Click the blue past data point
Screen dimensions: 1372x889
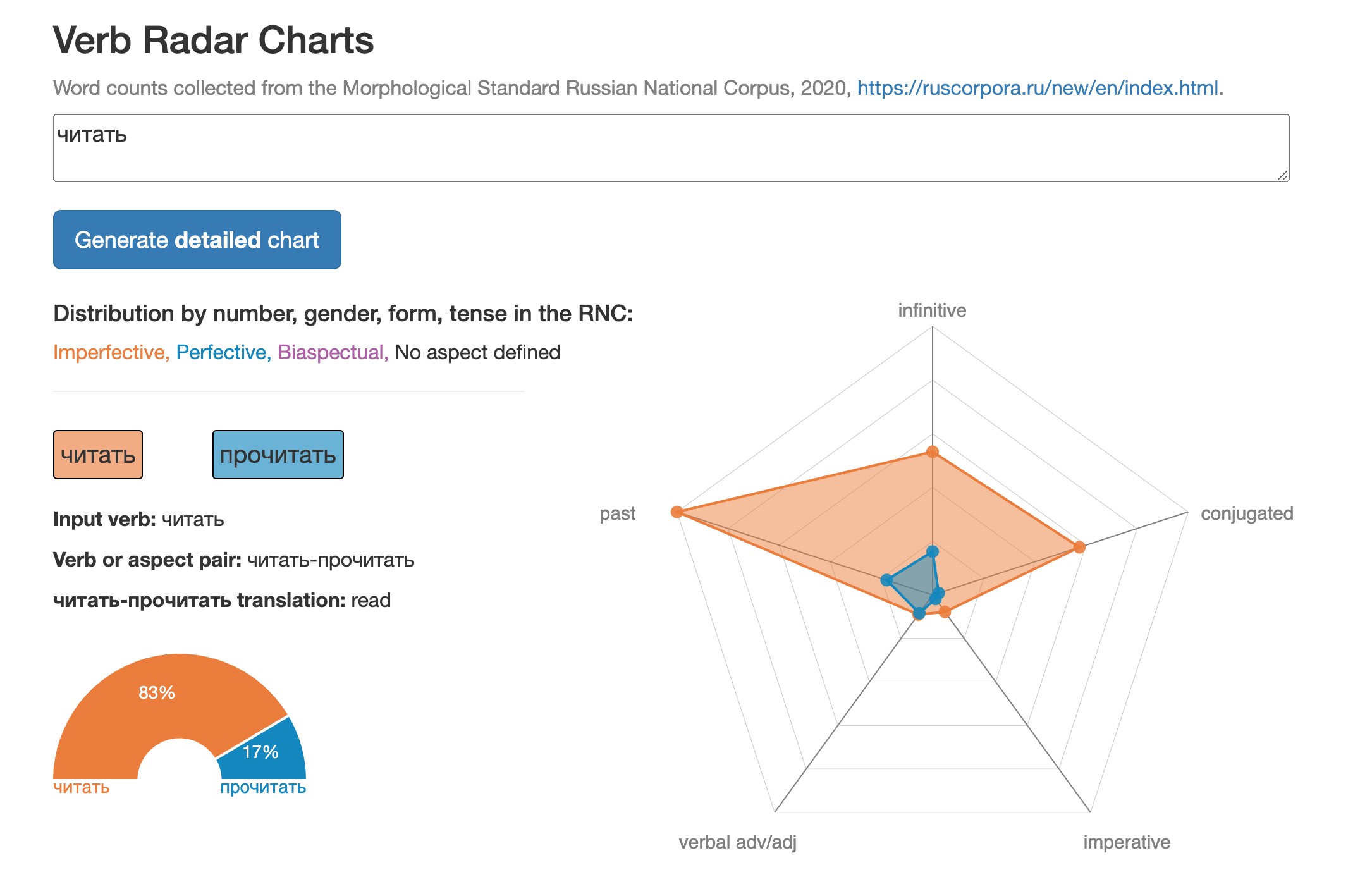[x=886, y=580]
